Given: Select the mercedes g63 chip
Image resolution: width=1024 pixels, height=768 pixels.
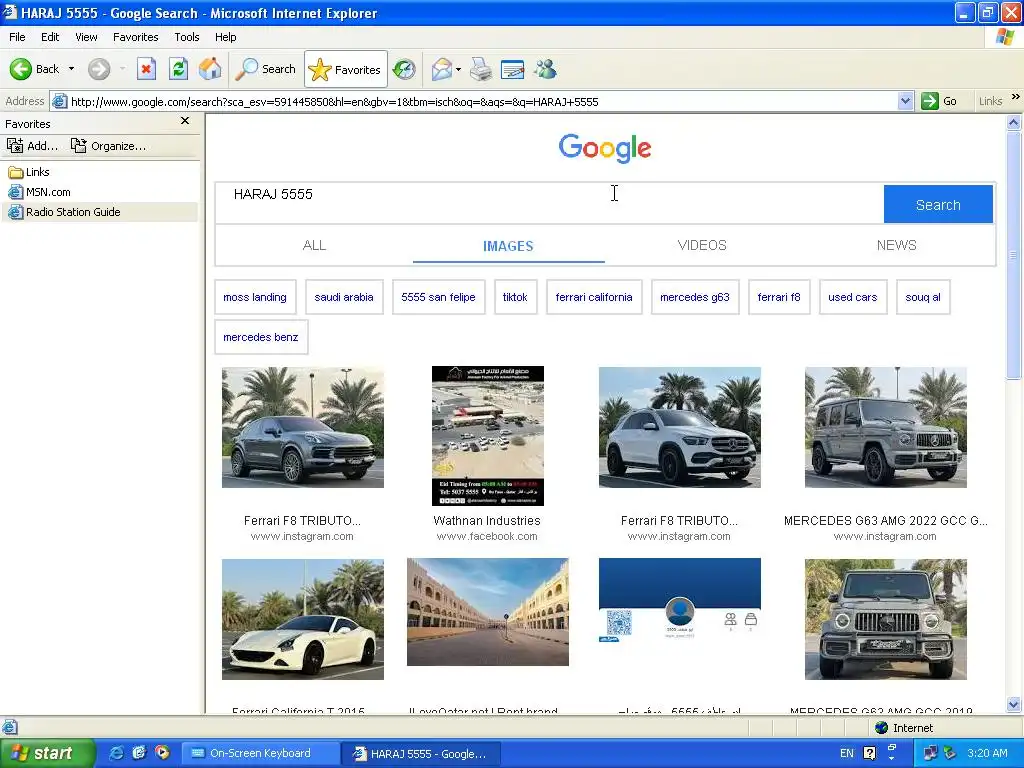Looking at the screenshot, I should pyautogui.click(x=695, y=297).
